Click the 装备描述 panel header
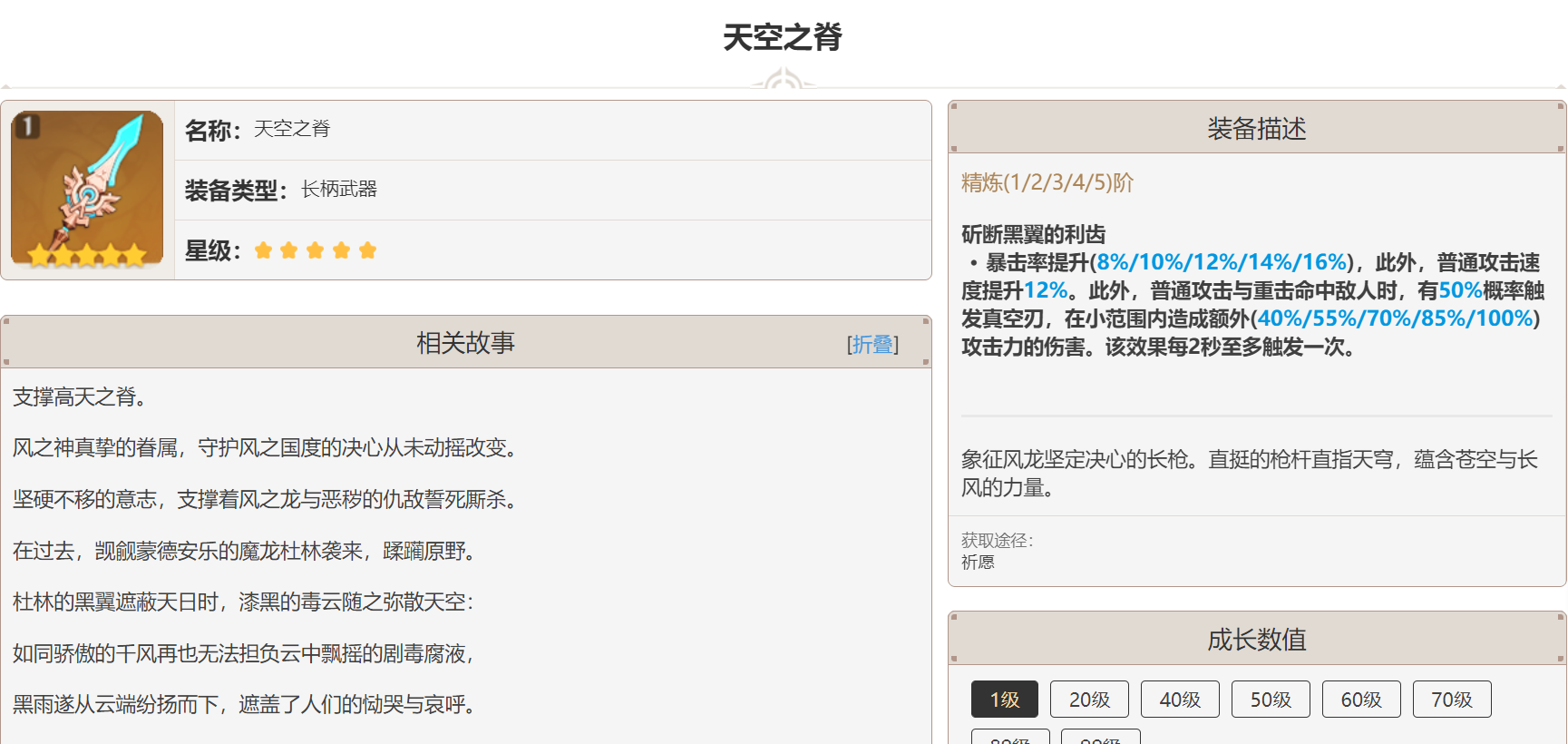This screenshot has height=744, width=1568. [x=1256, y=129]
